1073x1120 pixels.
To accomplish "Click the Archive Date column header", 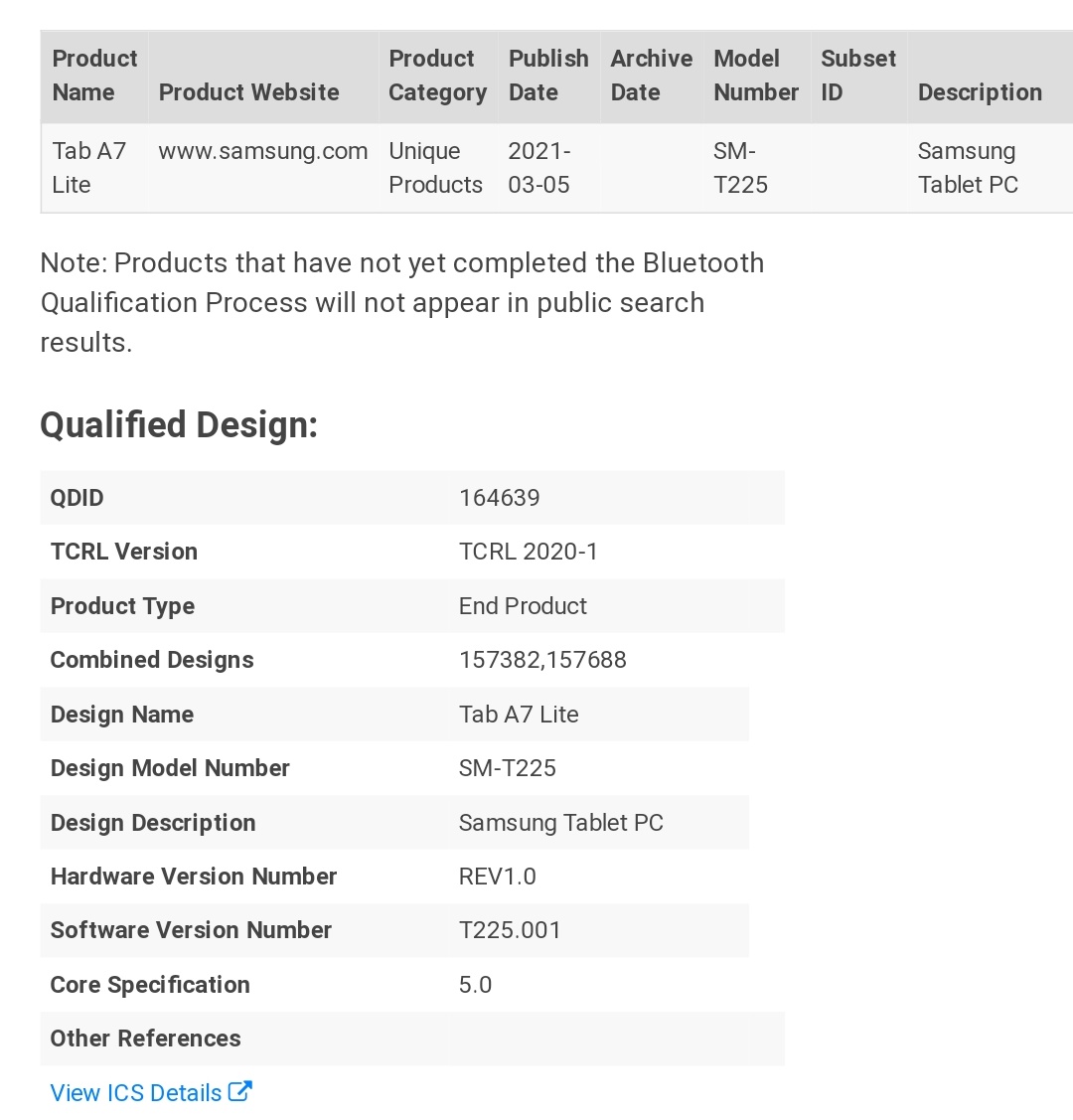I will tap(651, 75).
